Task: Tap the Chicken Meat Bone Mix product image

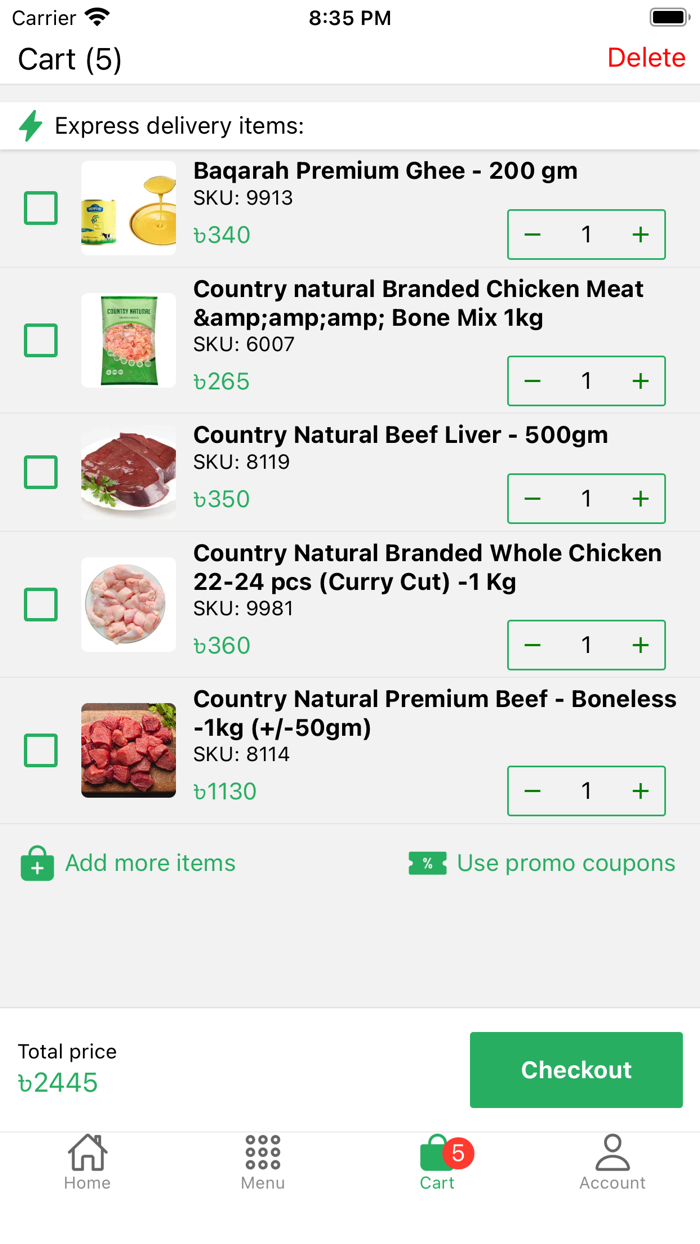Action: pyautogui.click(x=128, y=340)
